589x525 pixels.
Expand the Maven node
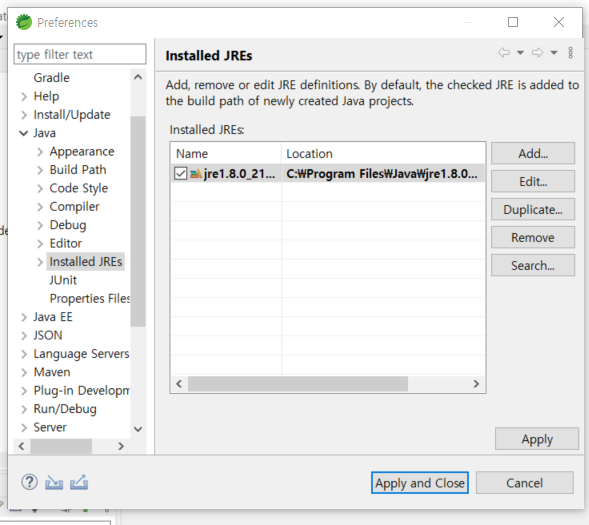click(x=24, y=373)
